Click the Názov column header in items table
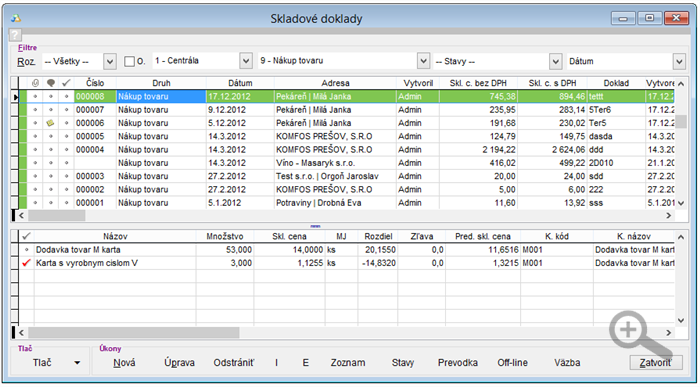This screenshot has height=387, width=700. coord(115,237)
